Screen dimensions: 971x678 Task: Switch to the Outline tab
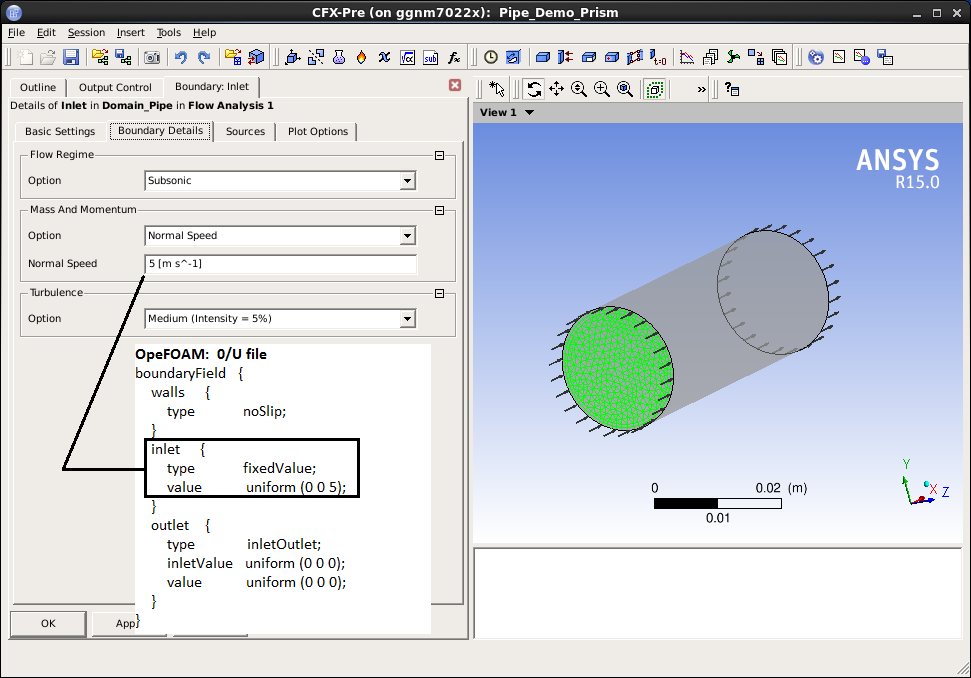(38, 87)
